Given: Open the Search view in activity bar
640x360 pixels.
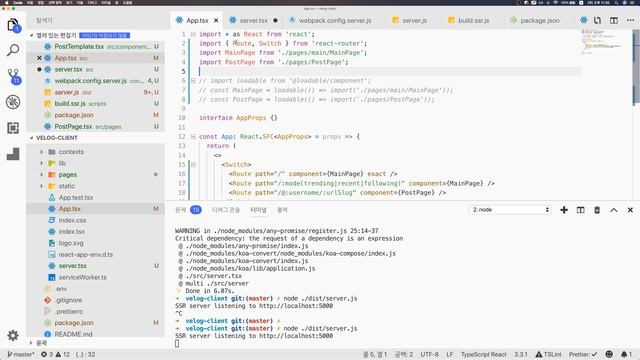Looking at the screenshot, I should pyautogui.click(x=13, y=51).
